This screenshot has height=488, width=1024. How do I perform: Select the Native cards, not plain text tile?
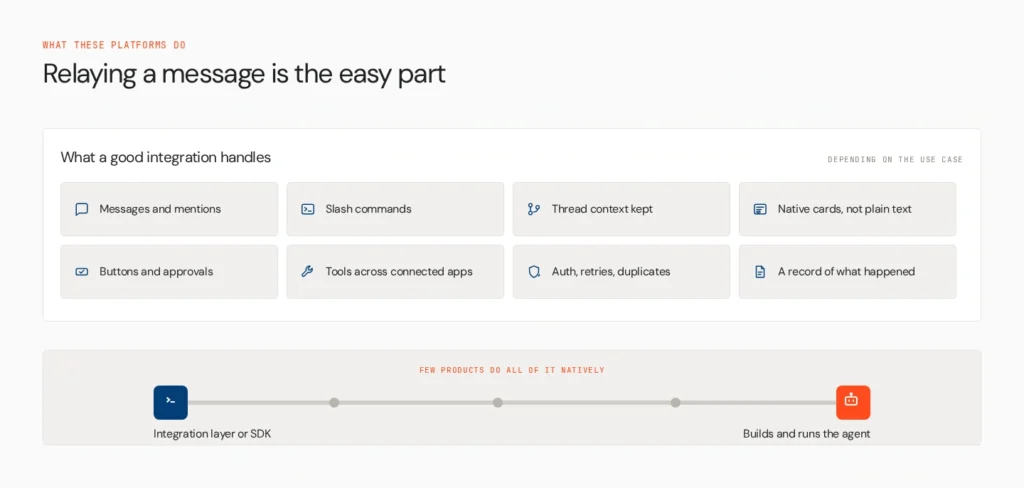[x=848, y=209]
